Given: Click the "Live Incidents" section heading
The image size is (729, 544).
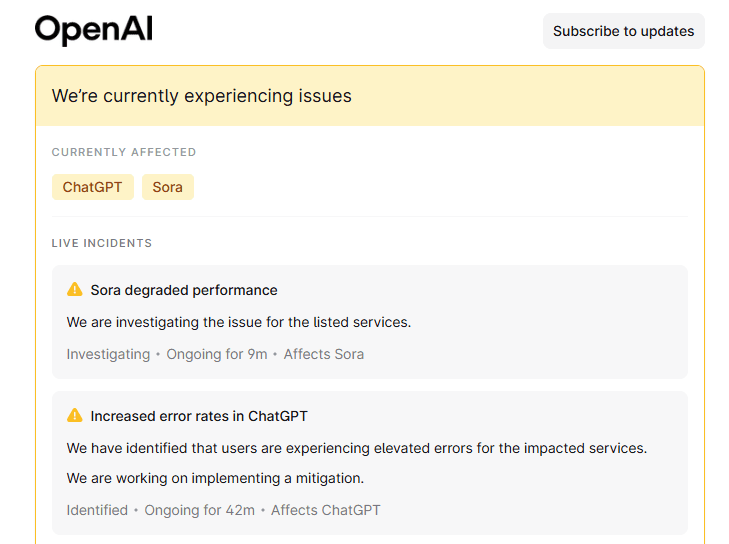Looking at the screenshot, I should pyautogui.click(x=102, y=243).
